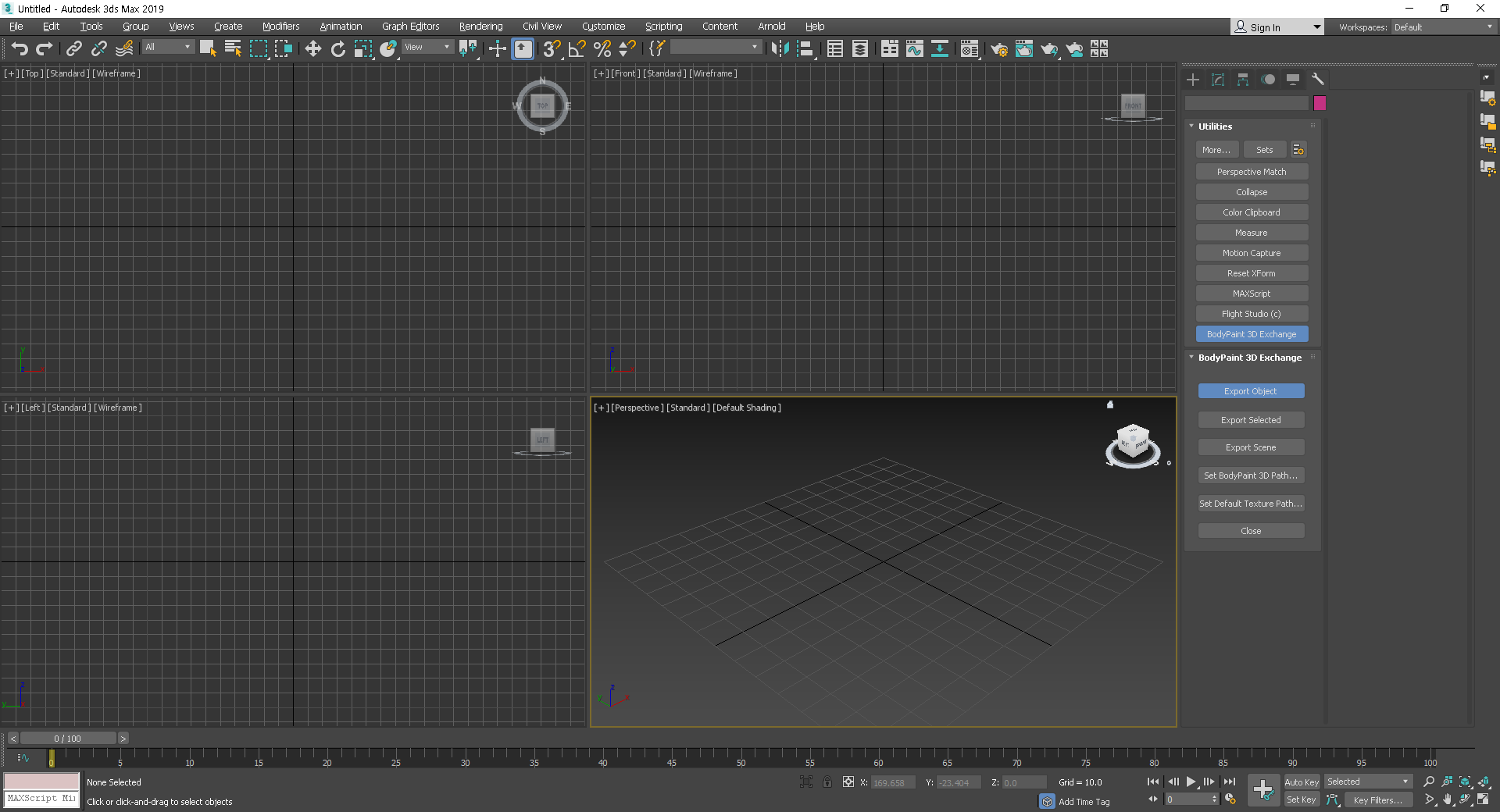Activate the Select Object tool
Screen dimensions: 1500x812
pyautogui.click(x=208, y=48)
